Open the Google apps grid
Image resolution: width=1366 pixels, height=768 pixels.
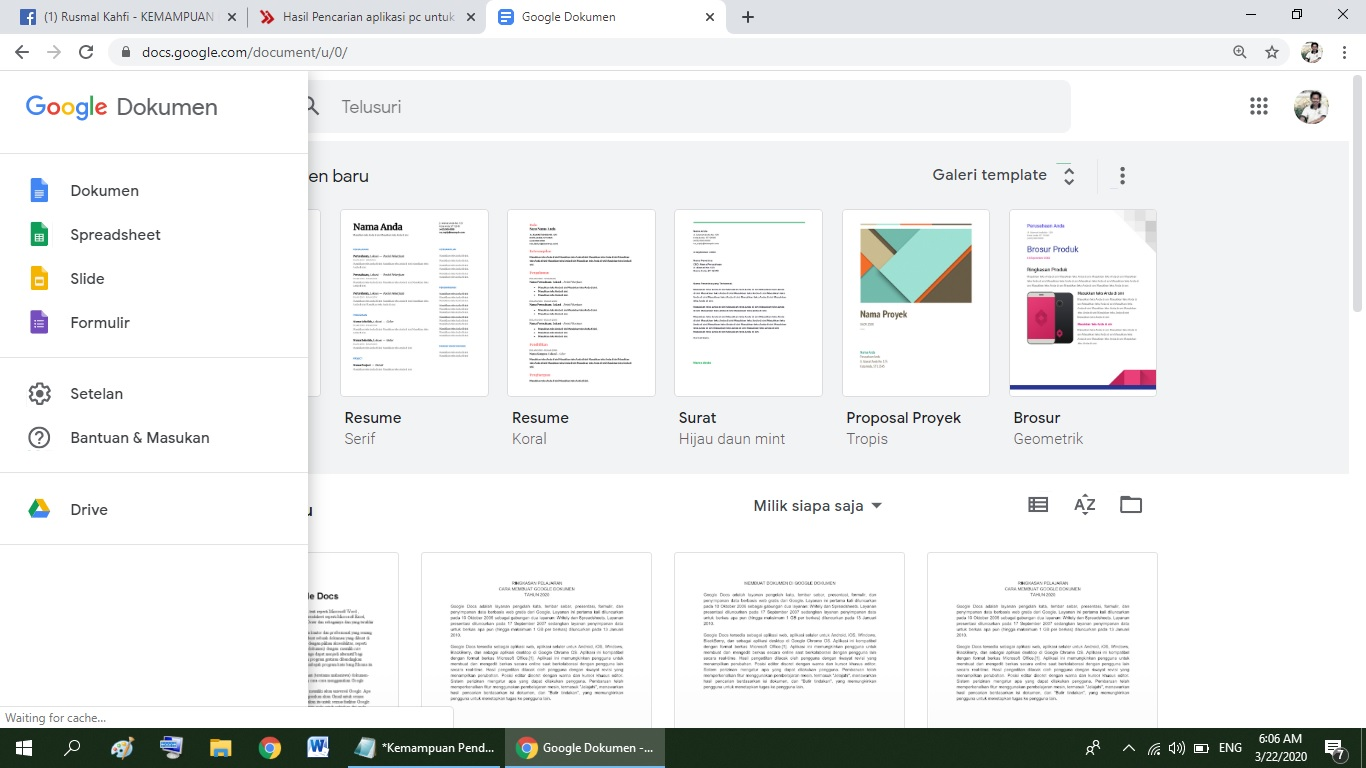coord(1259,107)
